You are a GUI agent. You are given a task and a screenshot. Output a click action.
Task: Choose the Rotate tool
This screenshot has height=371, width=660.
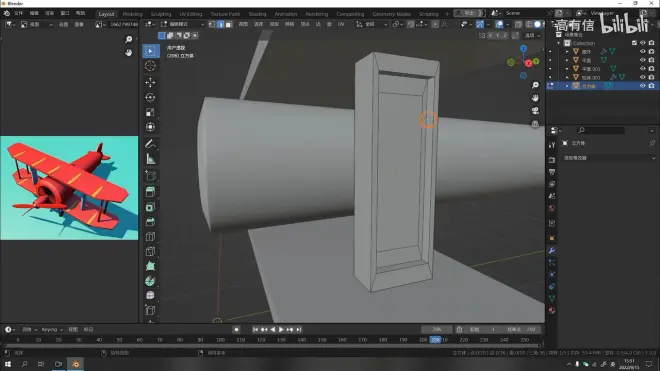tap(150, 97)
